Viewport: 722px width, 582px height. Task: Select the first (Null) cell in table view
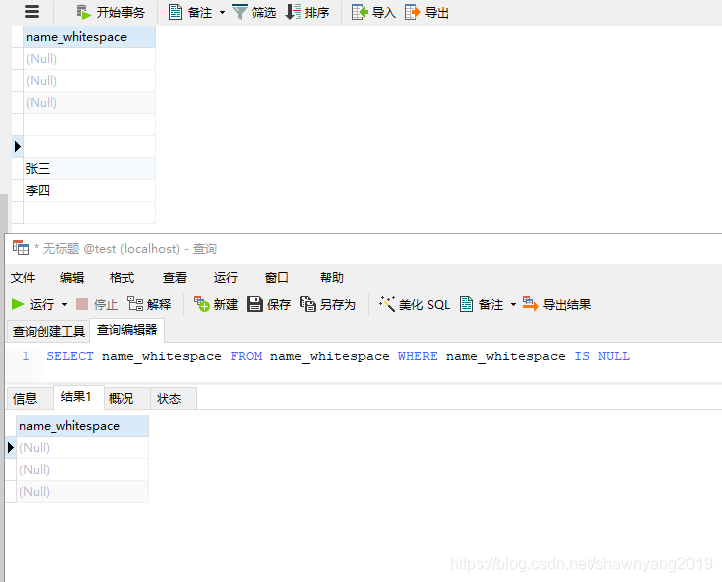pos(89,59)
